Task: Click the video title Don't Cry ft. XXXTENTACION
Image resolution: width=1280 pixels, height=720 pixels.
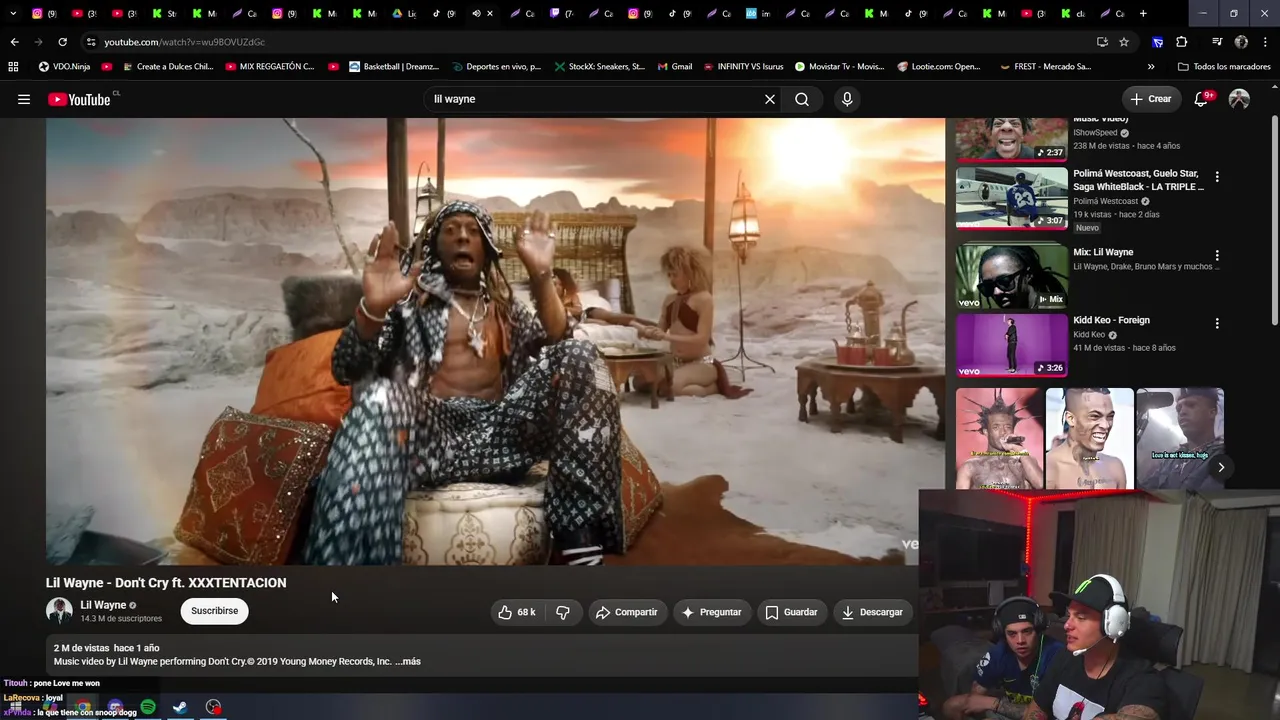Action: (166, 583)
